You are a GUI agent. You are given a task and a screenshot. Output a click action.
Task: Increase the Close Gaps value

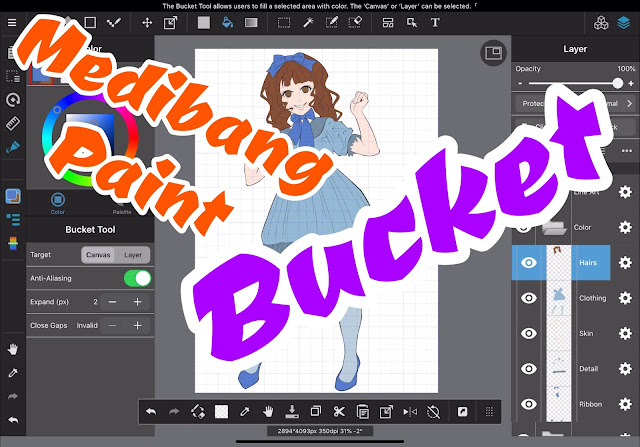tap(138, 325)
